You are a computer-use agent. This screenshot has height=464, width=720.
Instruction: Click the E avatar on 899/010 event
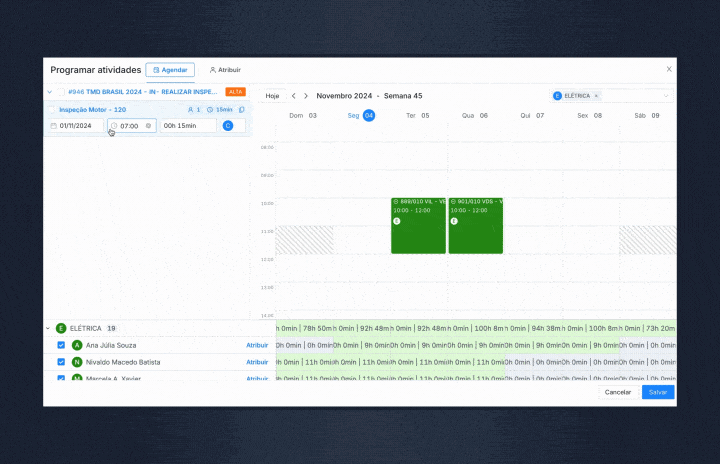pyautogui.click(x=397, y=221)
